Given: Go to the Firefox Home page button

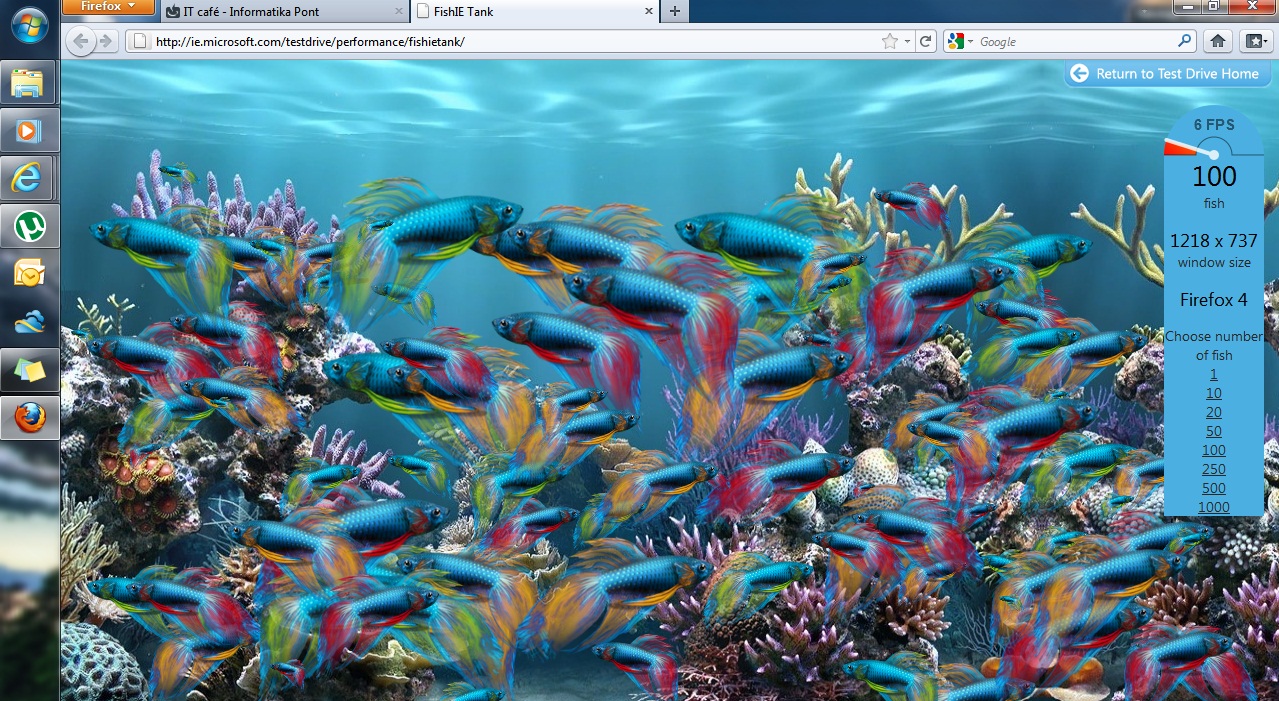Looking at the screenshot, I should [x=1217, y=41].
